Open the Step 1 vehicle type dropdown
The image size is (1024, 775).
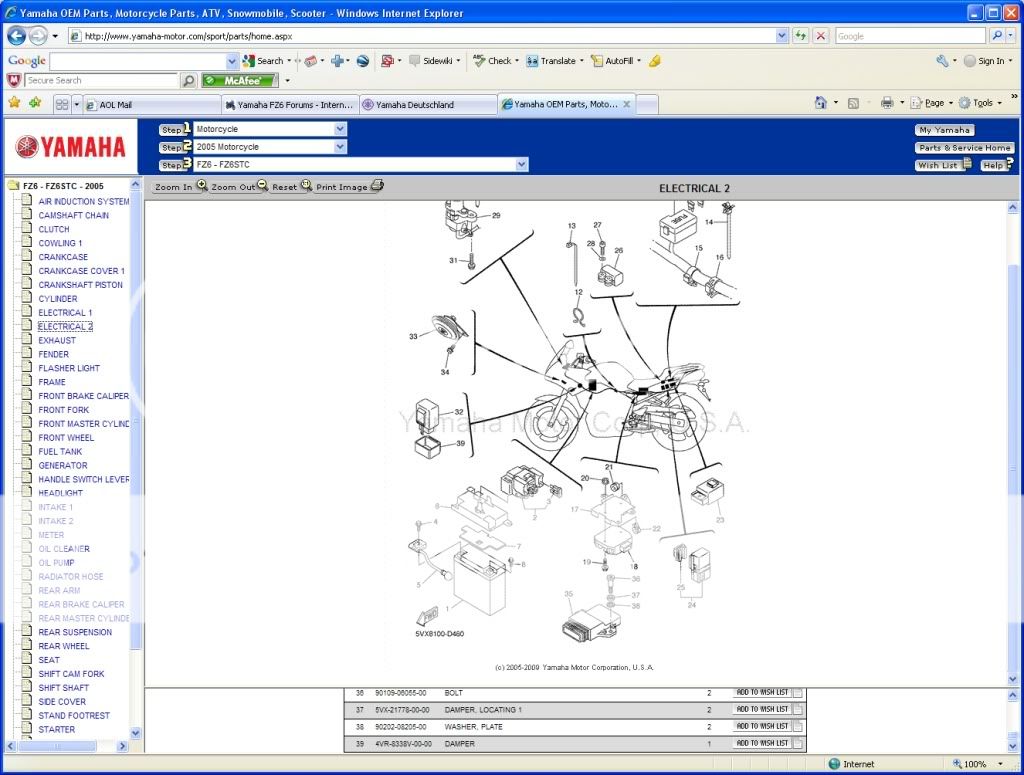[340, 128]
